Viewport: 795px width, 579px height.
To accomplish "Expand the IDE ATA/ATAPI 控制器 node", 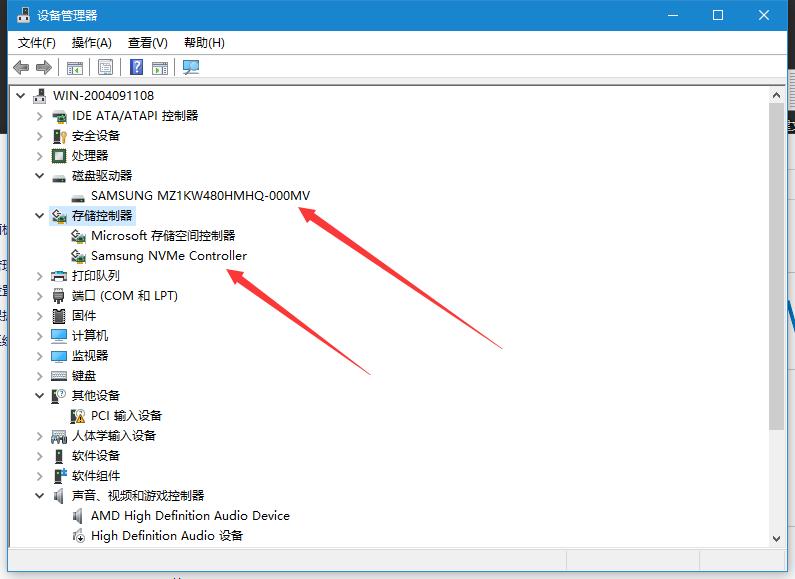I will click(x=40, y=116).
